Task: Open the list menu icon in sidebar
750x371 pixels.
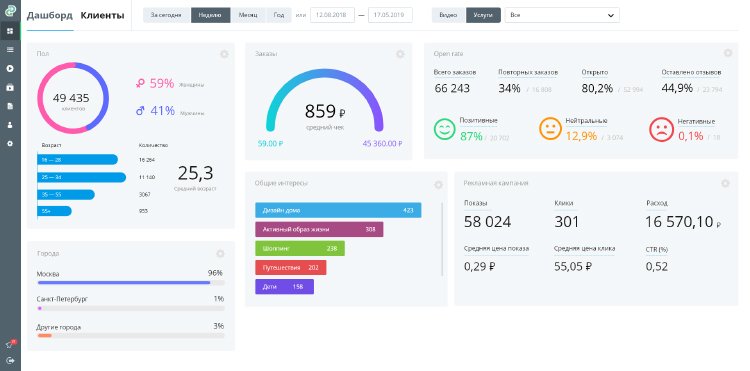Action: pyautogui.click(x=10, y=50)
